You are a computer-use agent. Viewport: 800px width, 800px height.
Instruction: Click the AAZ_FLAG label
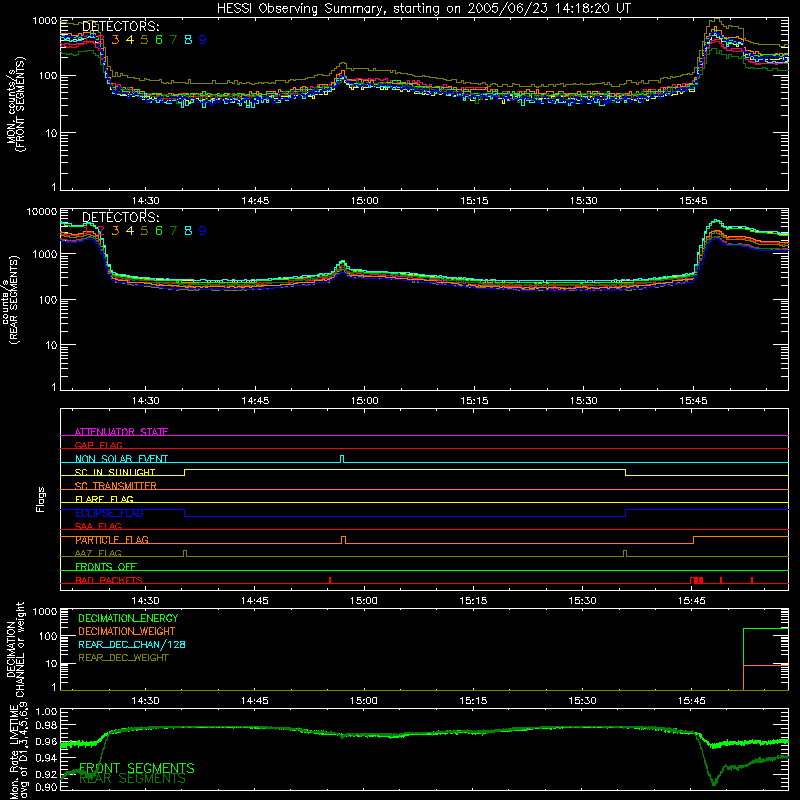pos(98,553)
